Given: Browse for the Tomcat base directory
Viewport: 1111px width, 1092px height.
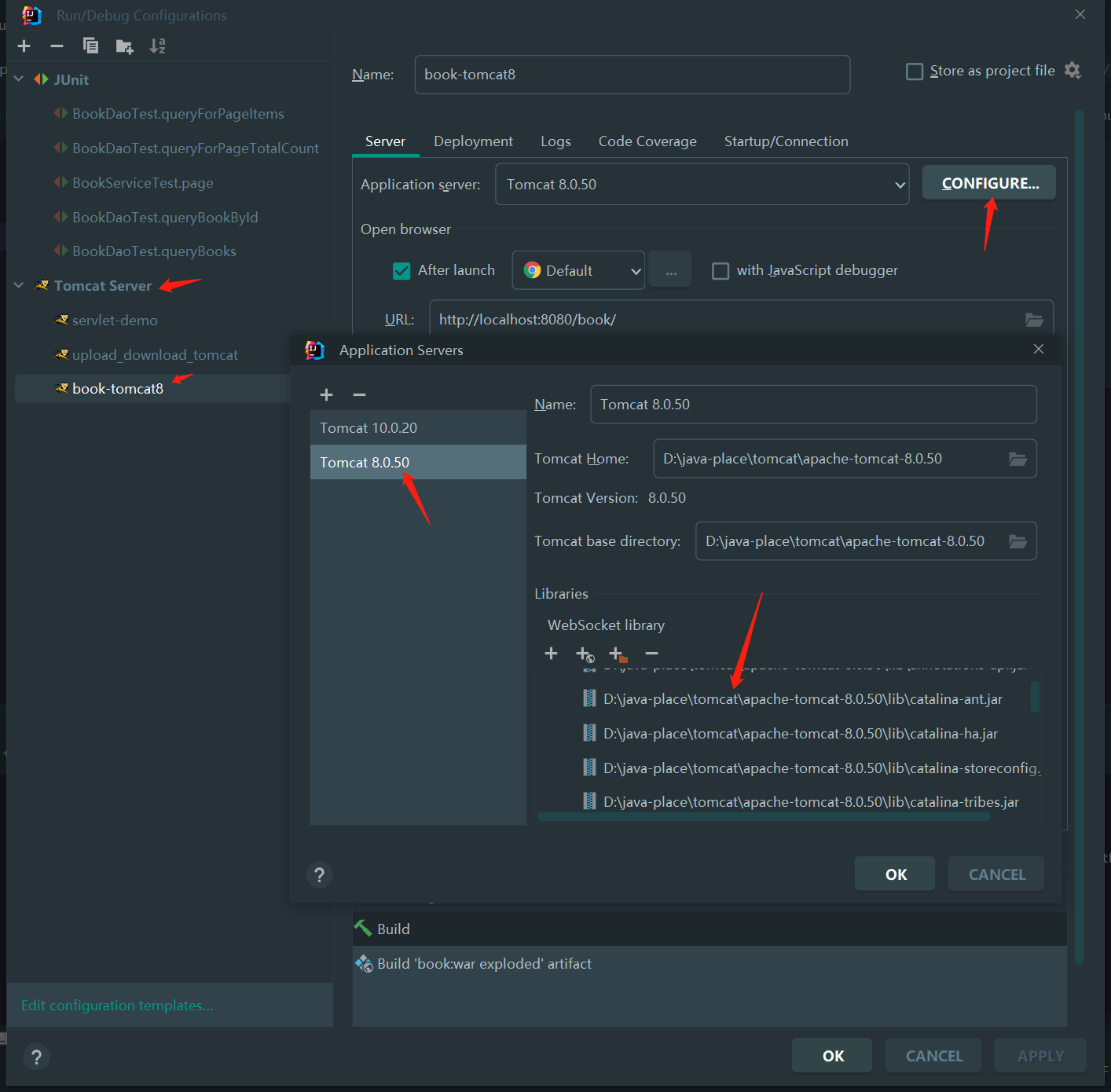Looking at the screenshot, I should (x=1017, y=541).
